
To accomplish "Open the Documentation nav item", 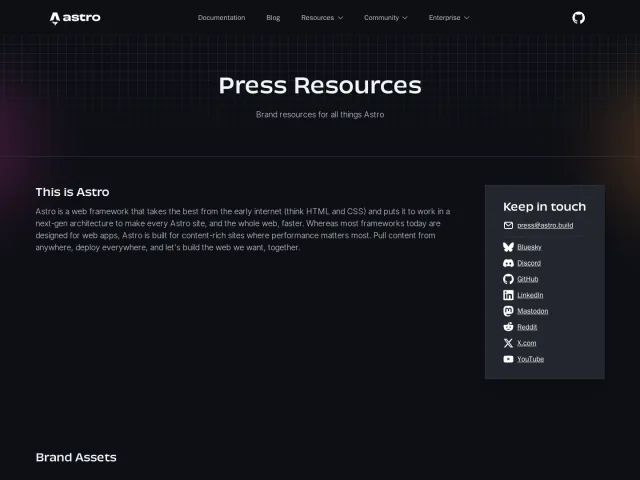I will pos(222,18).
